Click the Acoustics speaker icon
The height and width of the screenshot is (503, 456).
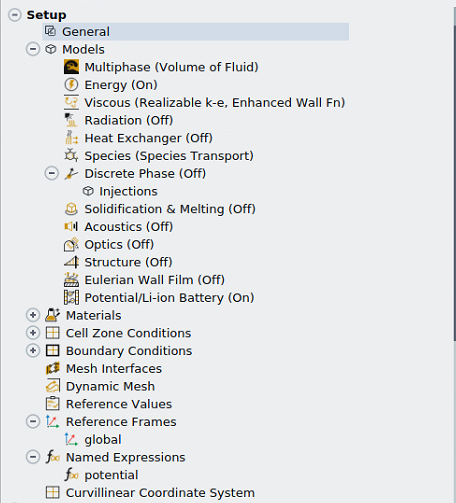point(71,227)
